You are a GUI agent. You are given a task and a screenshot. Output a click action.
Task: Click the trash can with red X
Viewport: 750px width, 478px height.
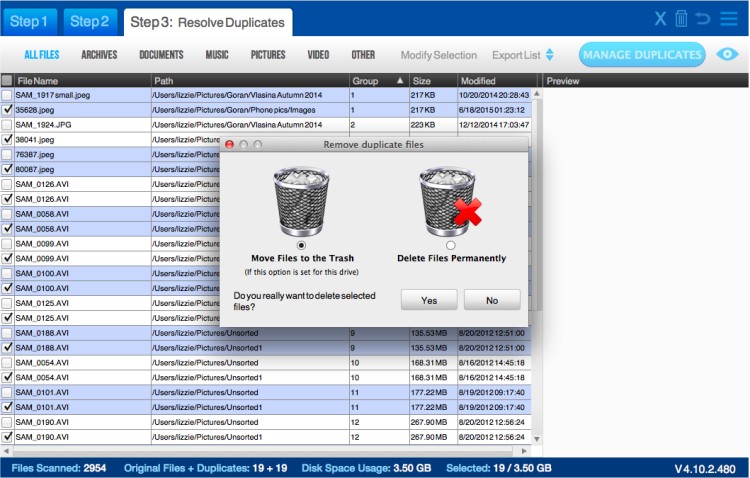448,202
